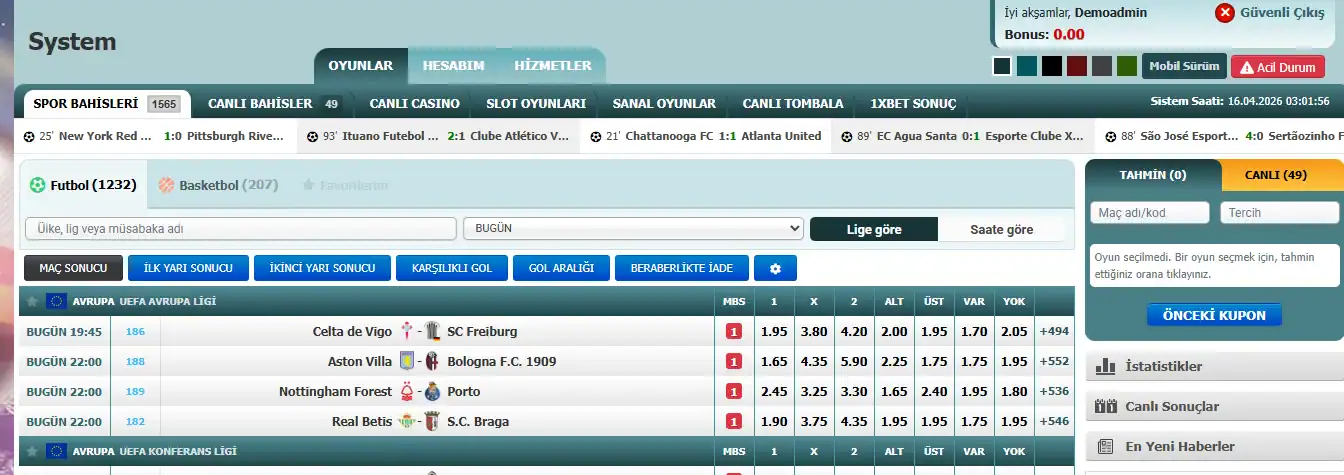Click the SC Freiburg club crest

[433, 331]
